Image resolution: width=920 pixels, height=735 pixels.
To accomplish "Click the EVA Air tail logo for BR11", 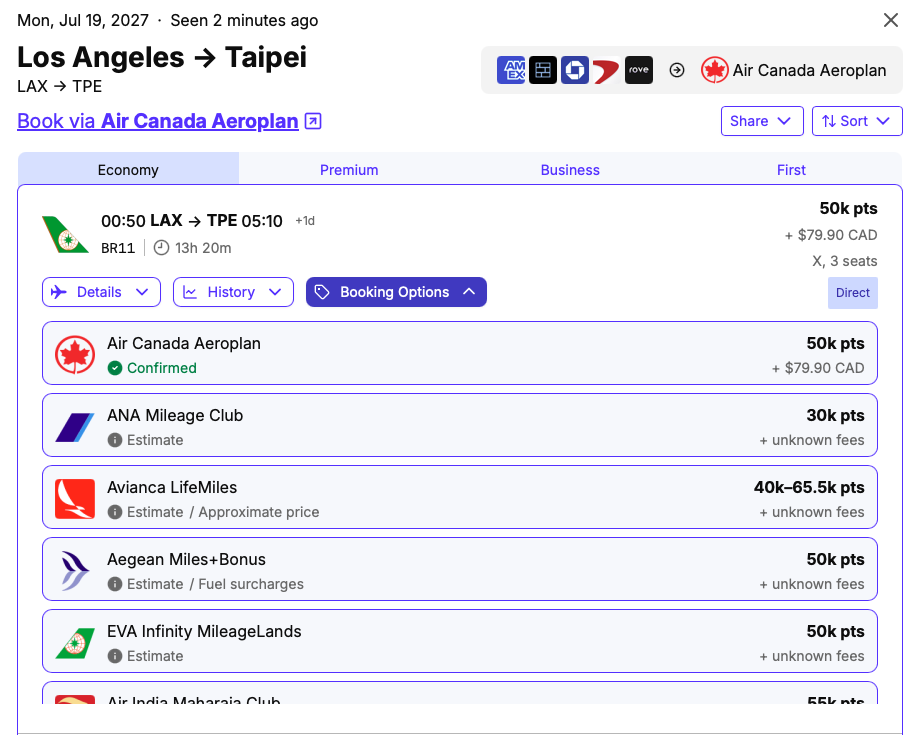I will 65,235.
